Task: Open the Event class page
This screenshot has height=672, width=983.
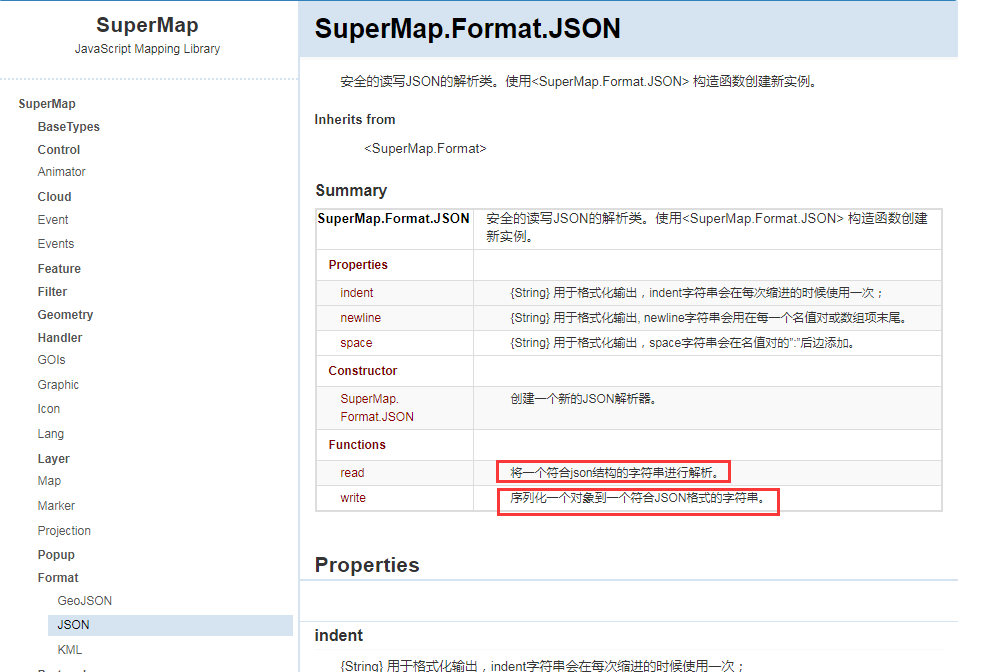Action: [53, 220]
